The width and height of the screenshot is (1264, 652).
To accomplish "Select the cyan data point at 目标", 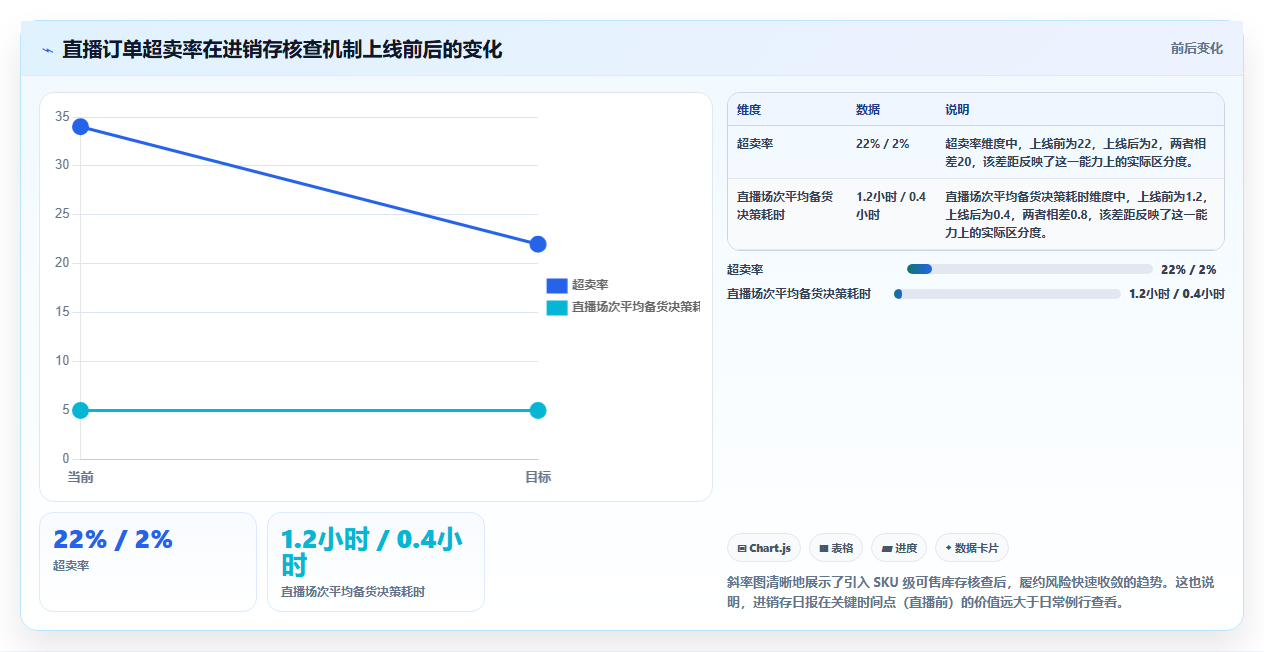I will click(538, 410).
